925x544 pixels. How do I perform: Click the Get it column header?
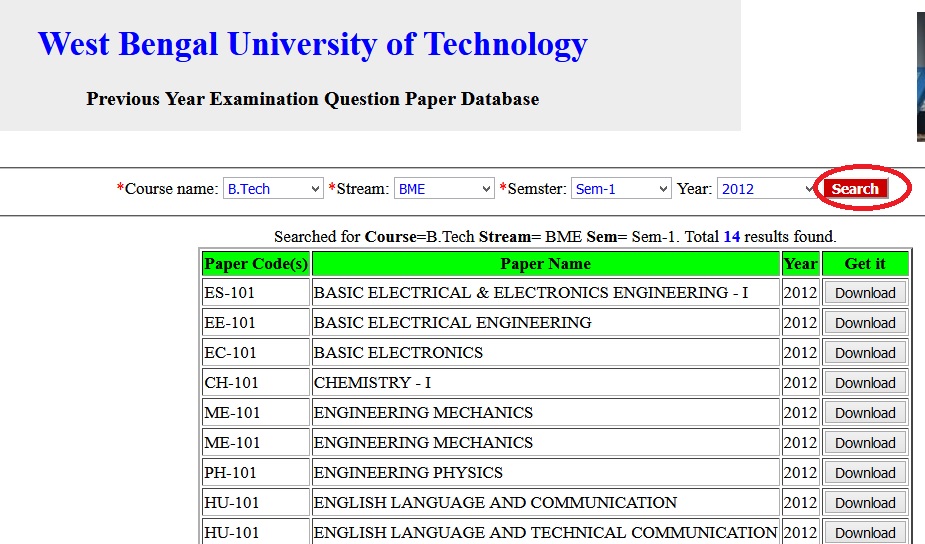865,264
